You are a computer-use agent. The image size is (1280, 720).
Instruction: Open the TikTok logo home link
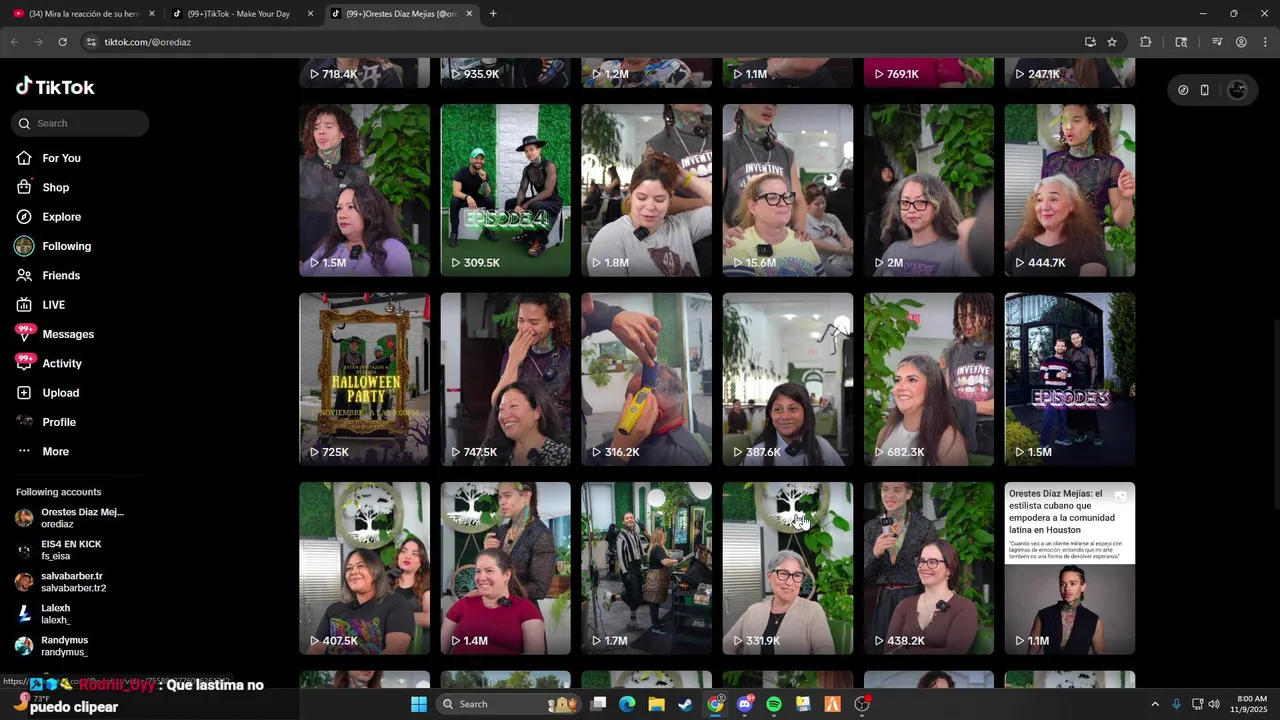coord(55,87)
